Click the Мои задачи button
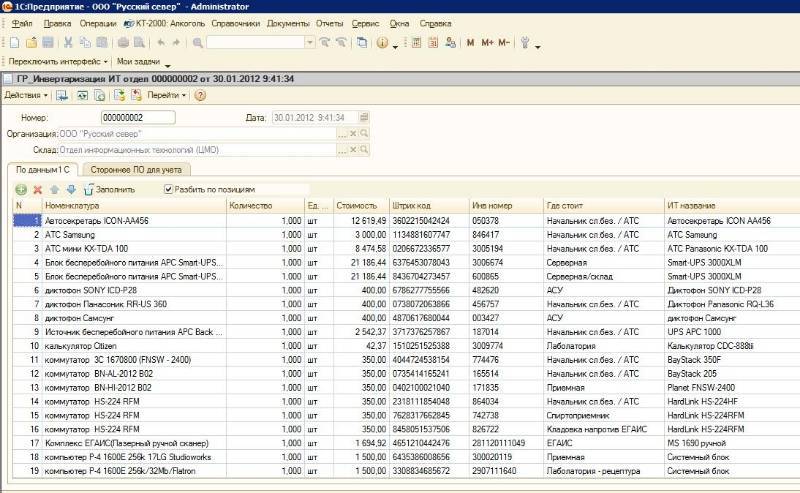800x493 pixels. tap(138, 61)
